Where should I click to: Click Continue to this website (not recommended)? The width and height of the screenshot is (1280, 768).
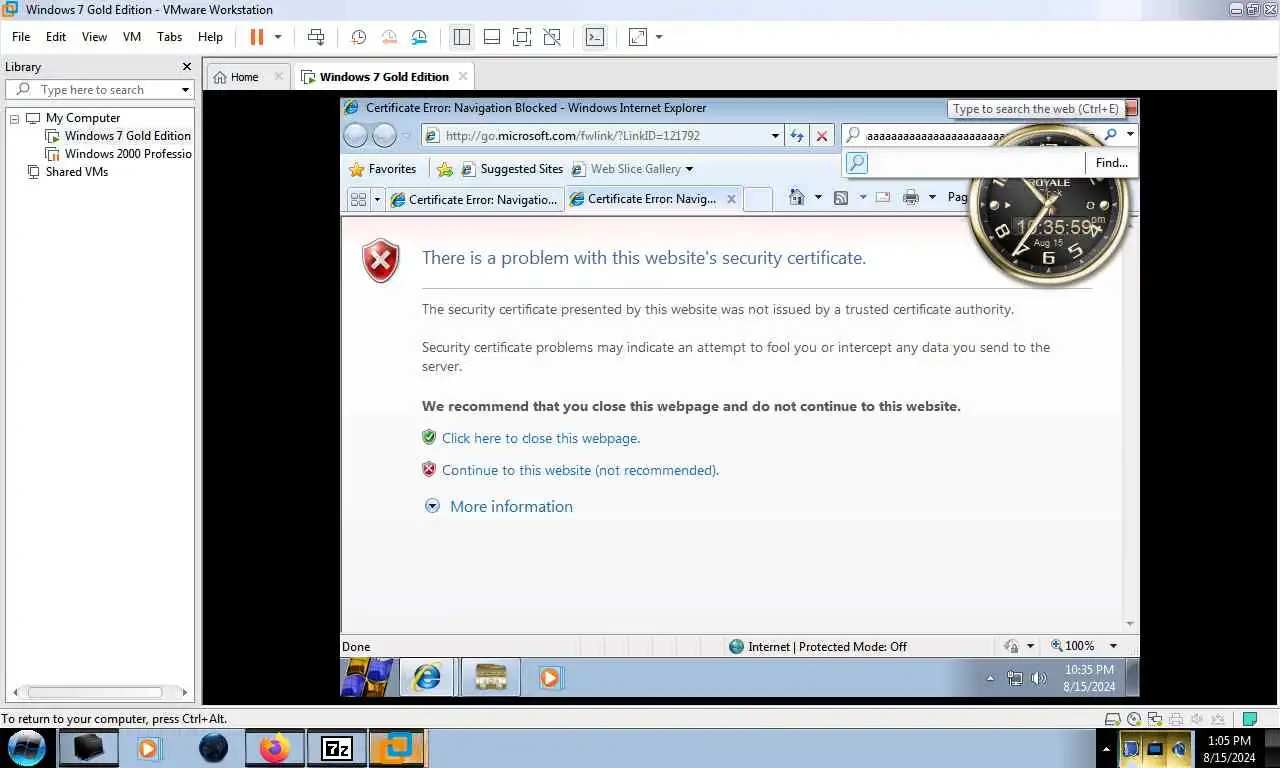580,470
